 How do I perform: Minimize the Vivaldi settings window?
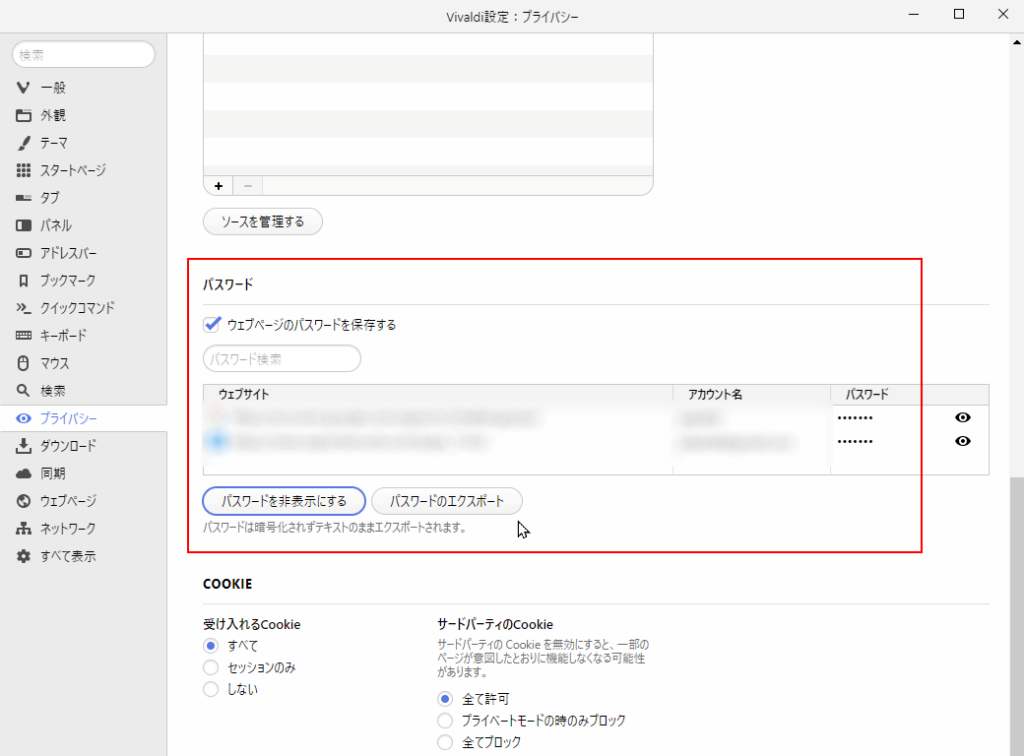coord(914,14)
